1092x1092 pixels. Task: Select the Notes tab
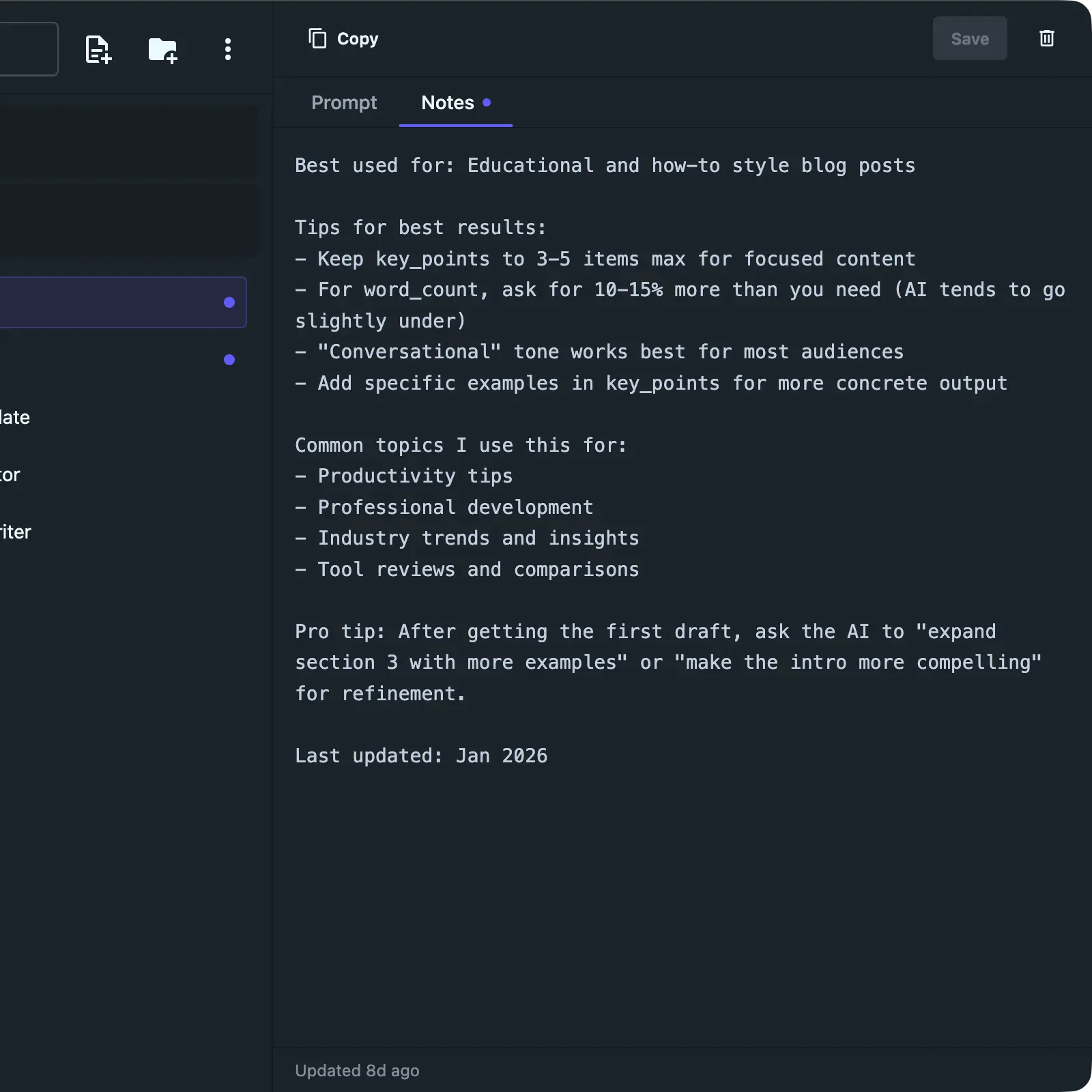tap(448, 102)
